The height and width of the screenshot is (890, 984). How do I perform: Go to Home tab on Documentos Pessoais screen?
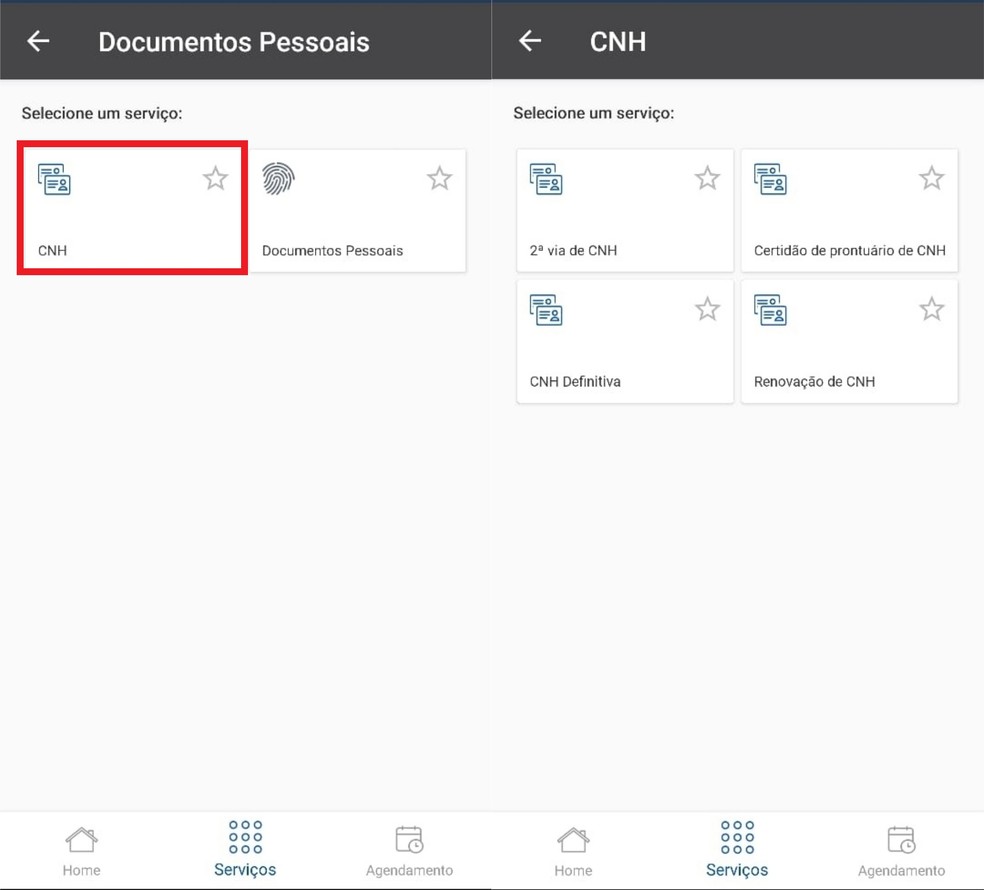point(81,850)
